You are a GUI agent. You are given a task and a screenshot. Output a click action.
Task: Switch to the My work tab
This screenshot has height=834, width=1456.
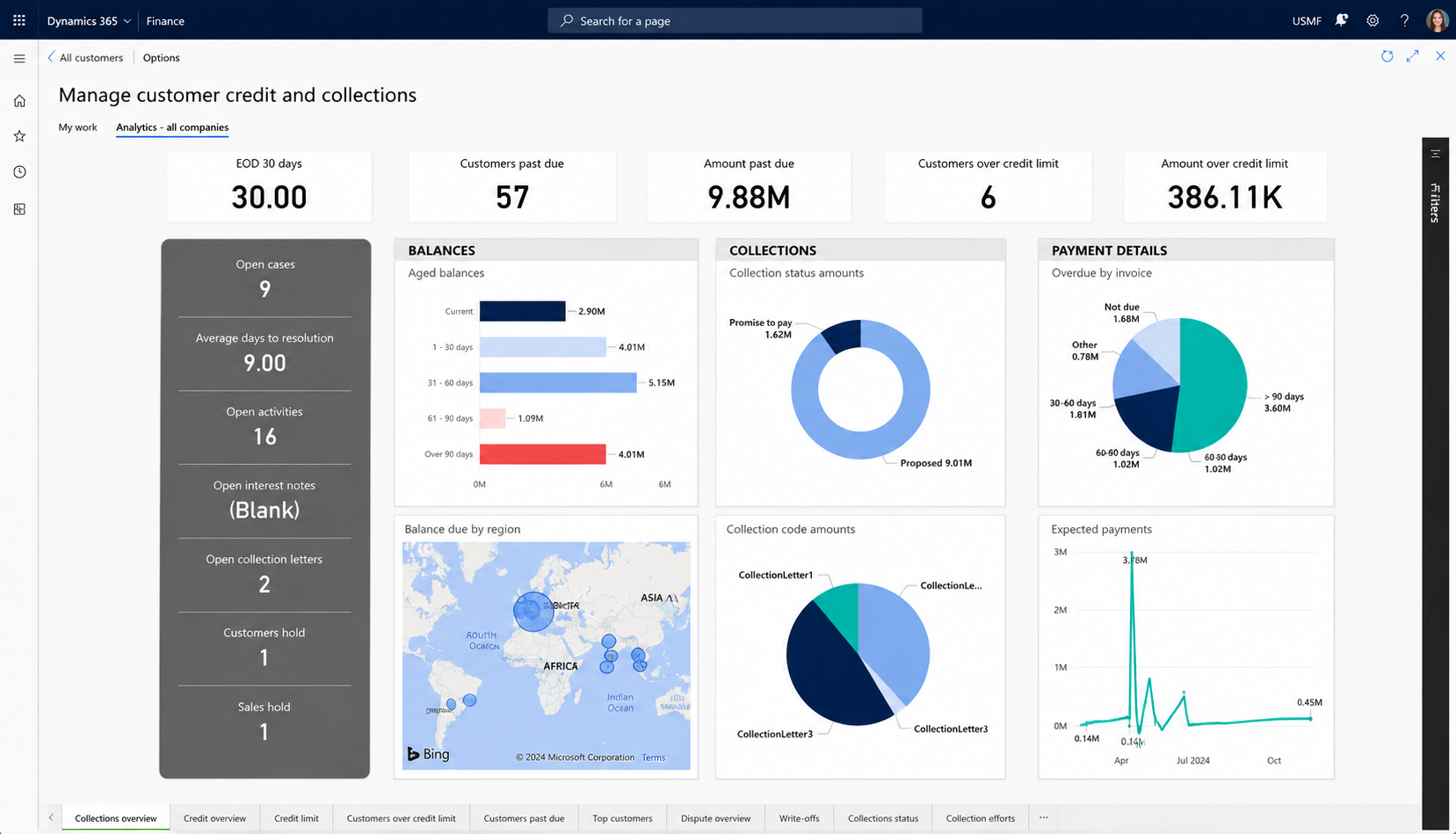(x=77, y=127)
